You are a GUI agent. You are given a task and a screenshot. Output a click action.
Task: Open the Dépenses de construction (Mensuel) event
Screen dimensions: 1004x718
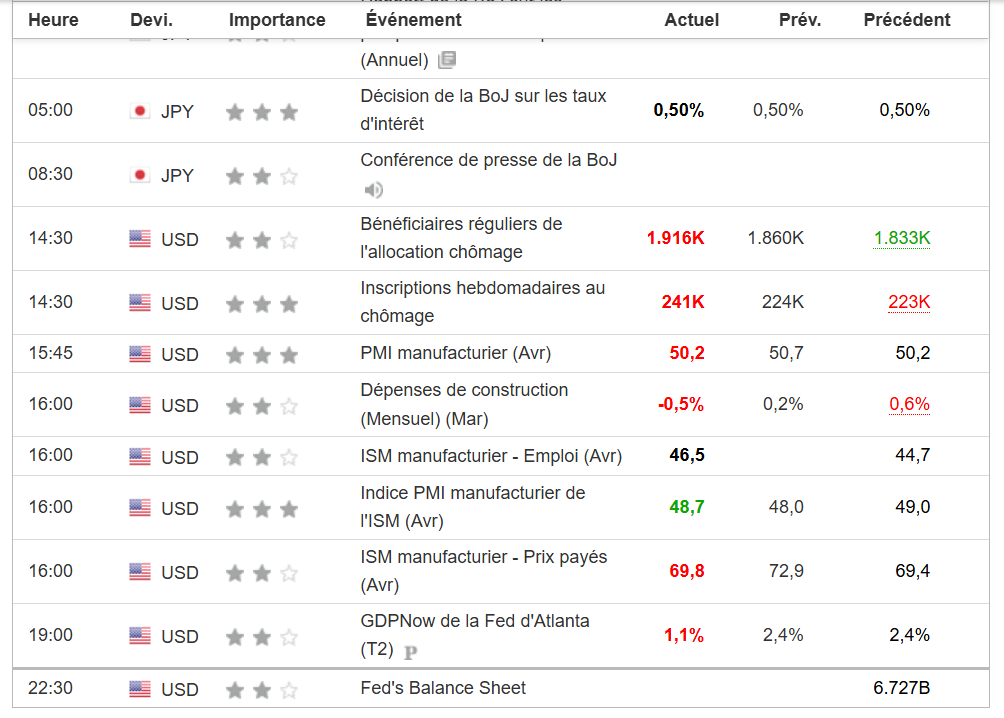(x=464, y=404)
